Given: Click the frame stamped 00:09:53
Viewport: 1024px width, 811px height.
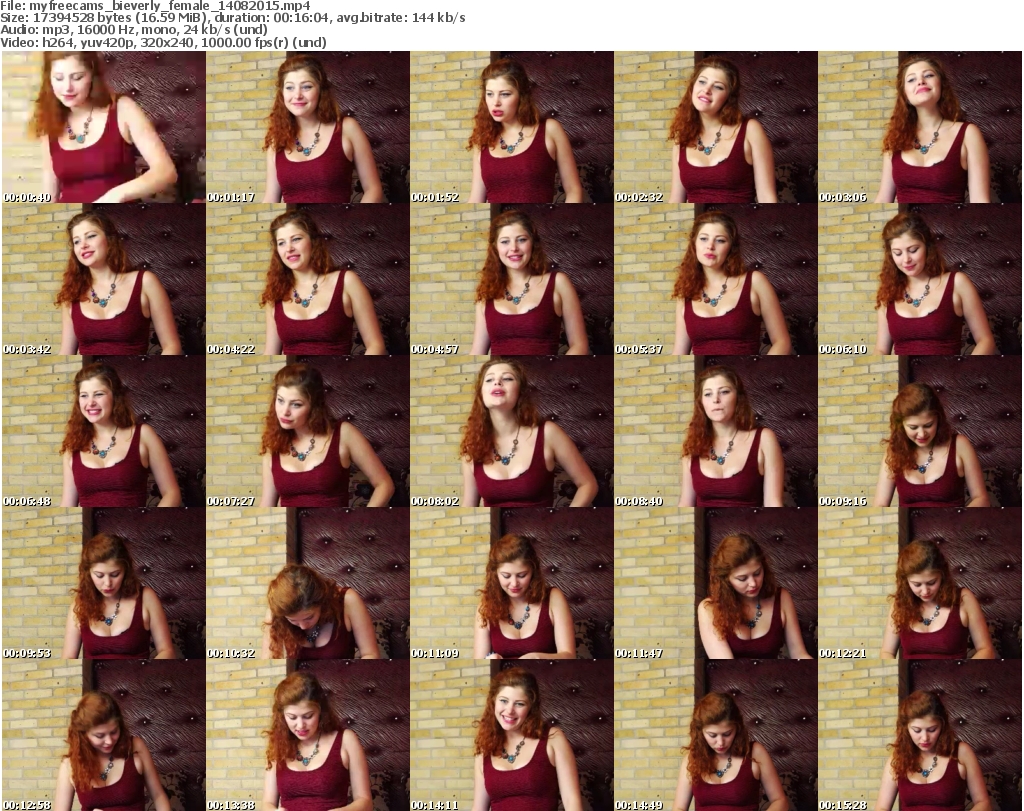Looking at the screenshot, I should click(x=104, y=583).
